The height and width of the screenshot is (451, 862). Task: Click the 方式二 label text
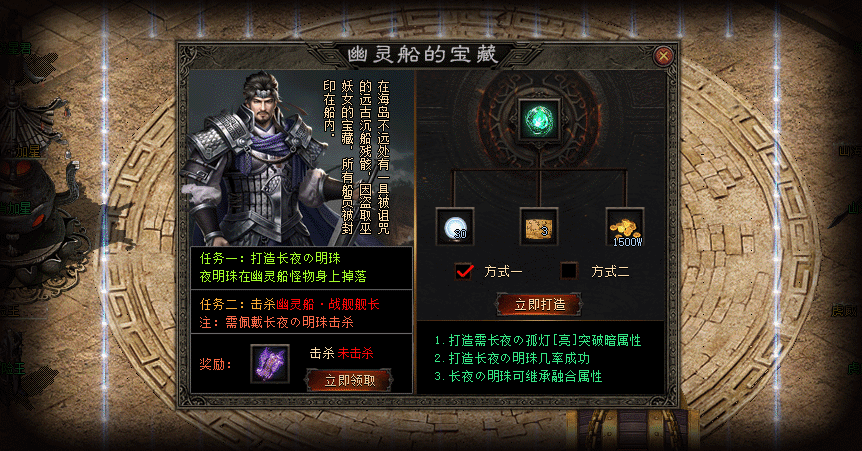(610, 271)
